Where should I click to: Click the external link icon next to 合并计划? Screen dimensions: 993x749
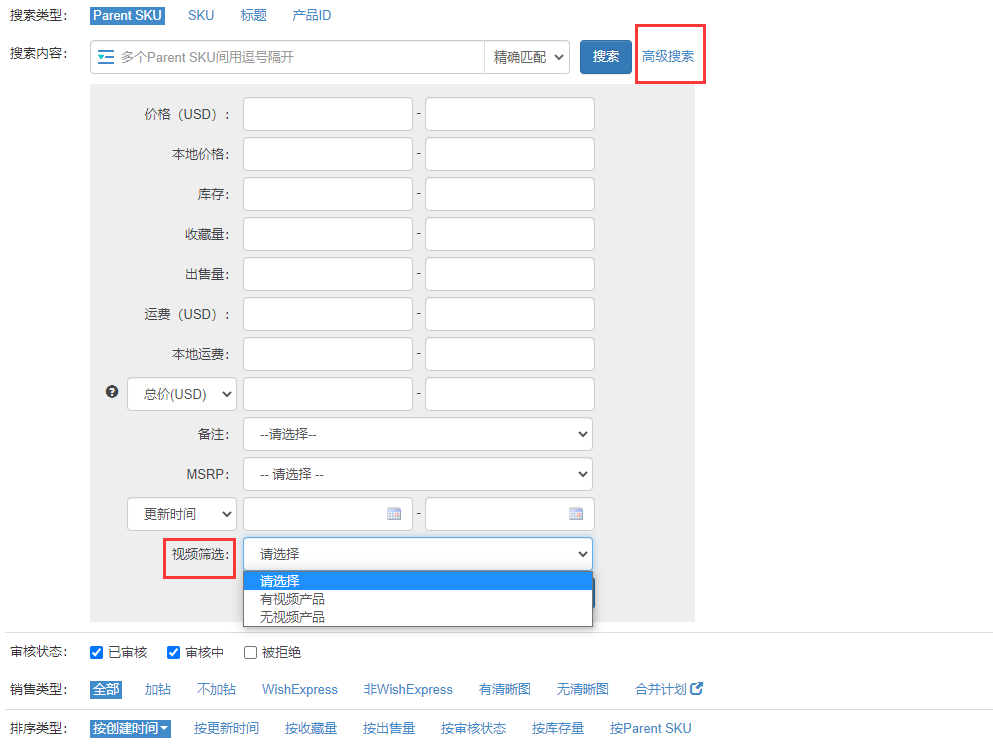click(x=697, y=689)
